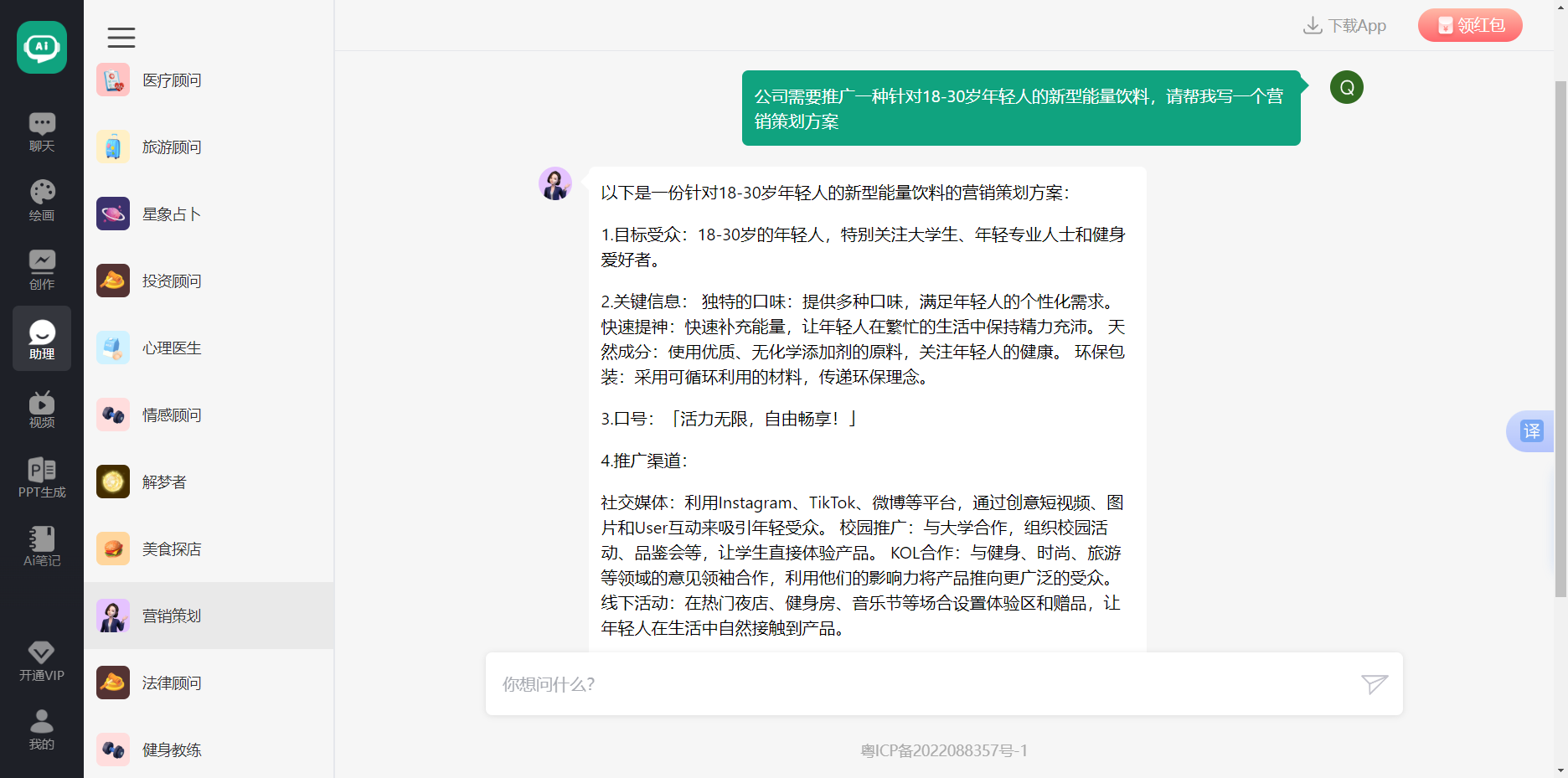The image size is (1568, 778).
Task: Click the green AI logo icon
Action: 42,48
